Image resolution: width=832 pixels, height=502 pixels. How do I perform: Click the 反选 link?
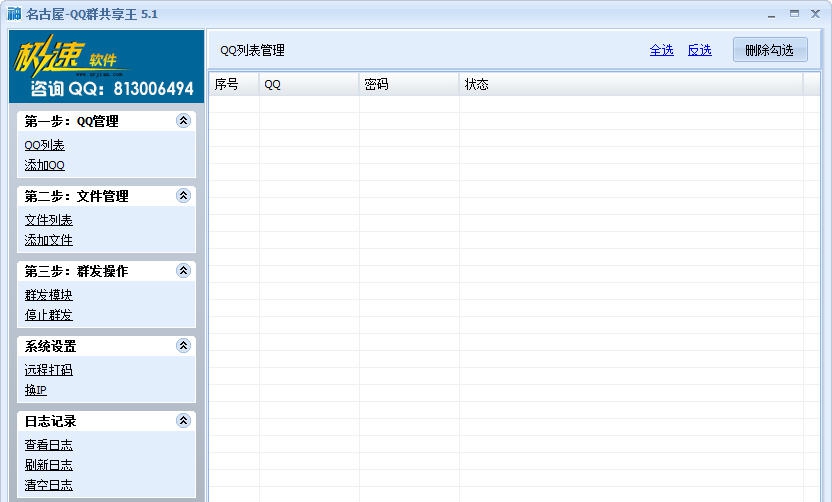(x=699, y=50)
